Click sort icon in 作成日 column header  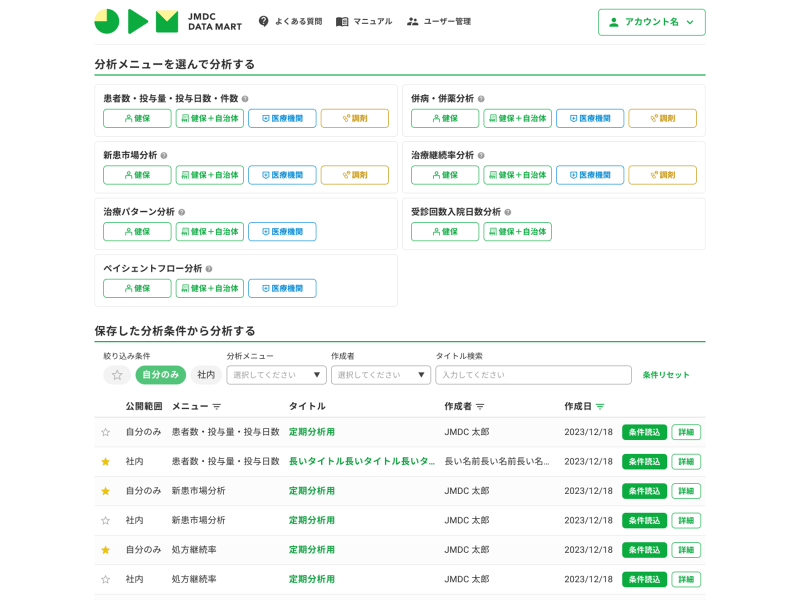tap(600, 407)
